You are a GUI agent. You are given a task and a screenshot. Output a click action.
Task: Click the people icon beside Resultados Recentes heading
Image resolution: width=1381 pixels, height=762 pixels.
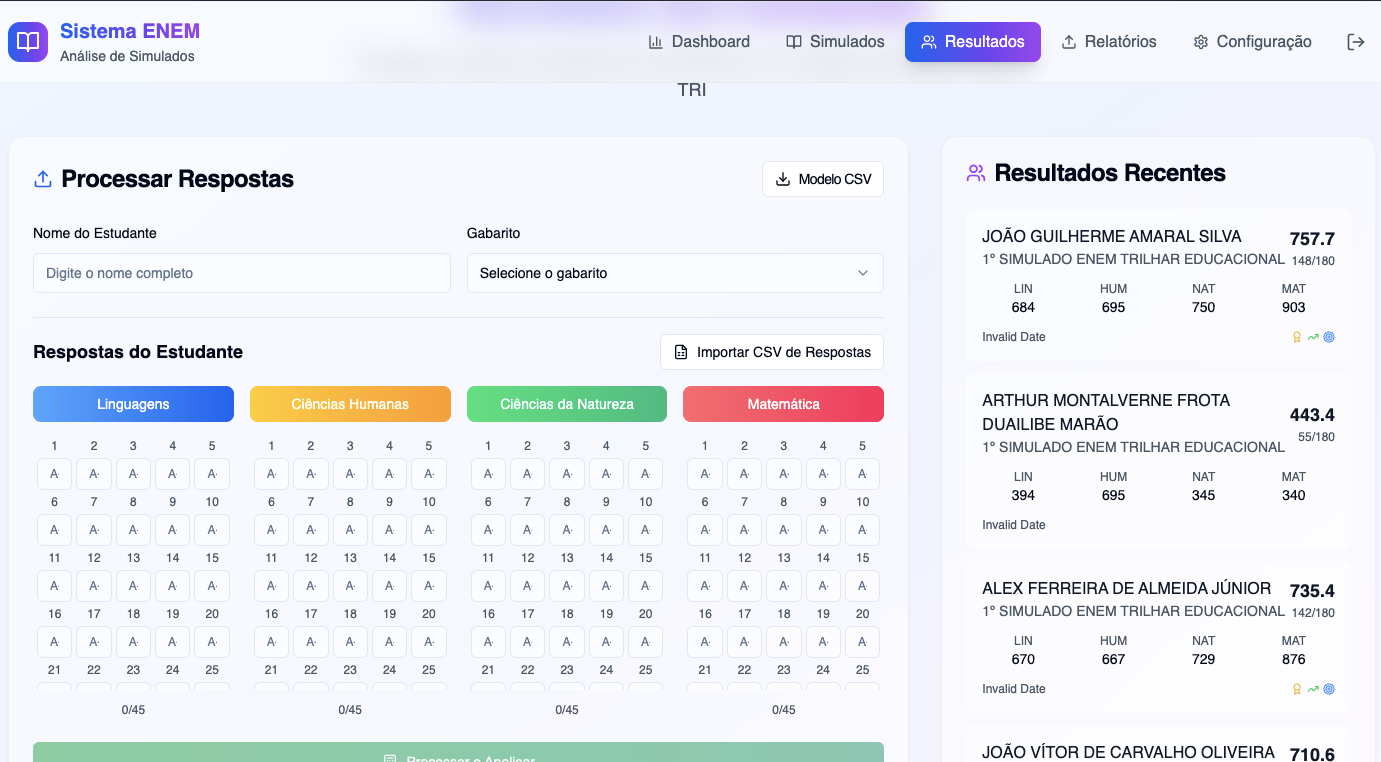(976, 173)
